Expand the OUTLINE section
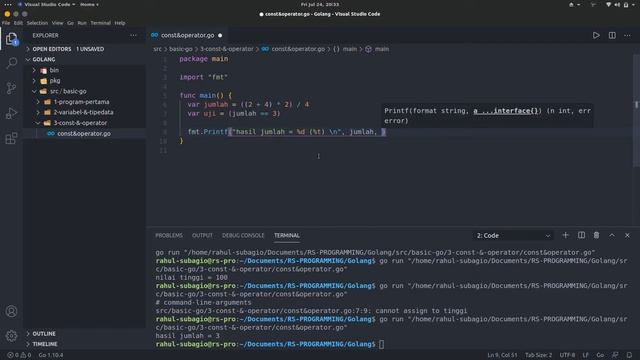The height and width of the screenshot is (360, 640). (44, 333)
